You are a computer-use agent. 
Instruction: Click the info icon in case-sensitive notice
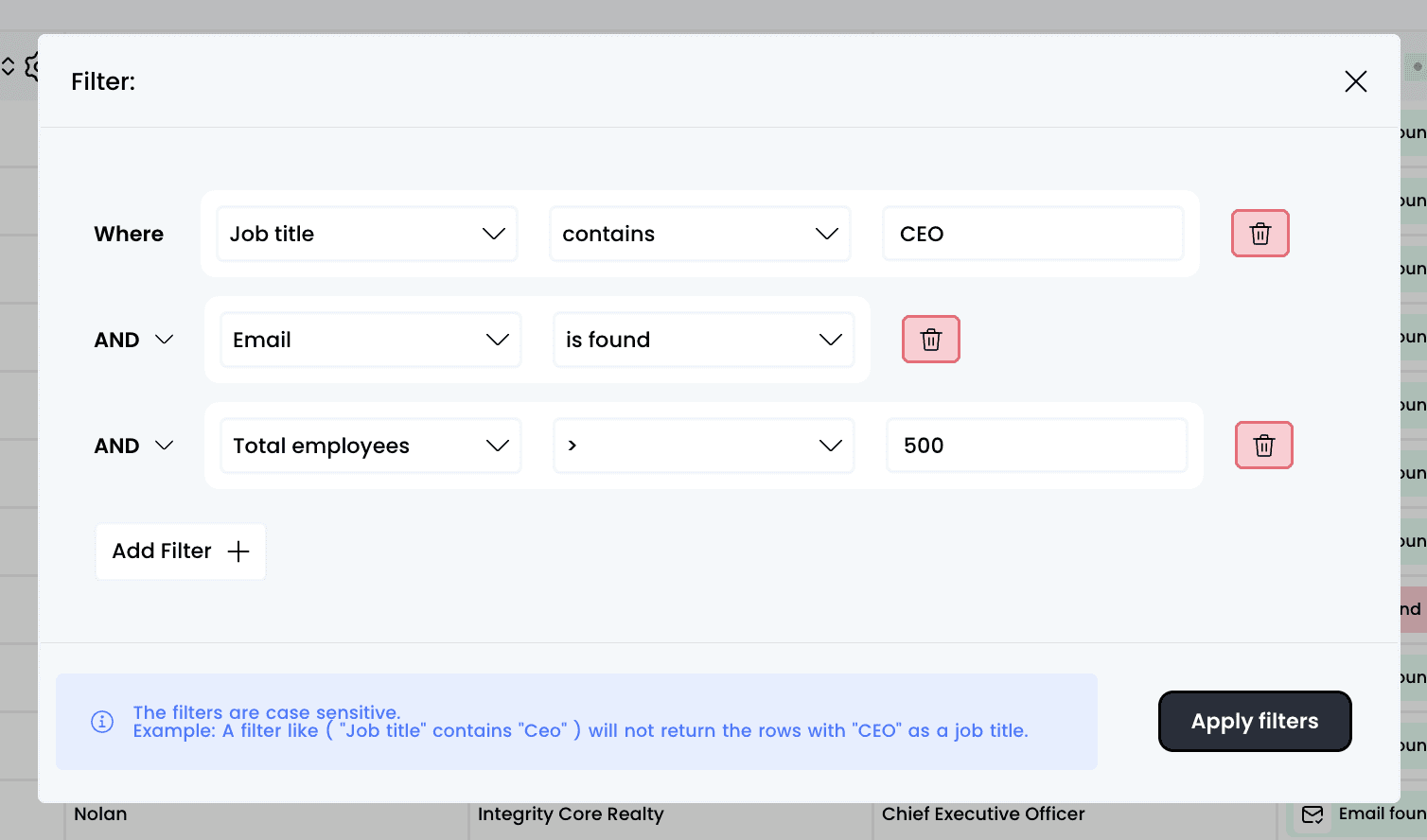coord(102,722)
